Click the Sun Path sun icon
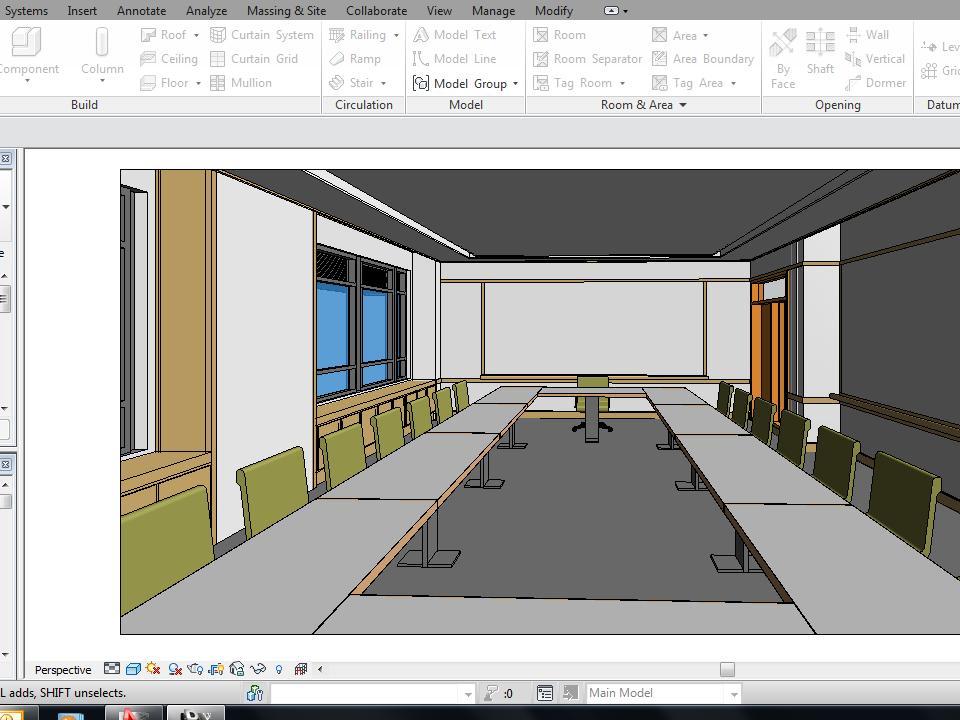960x720 pixels. [x=153, y=669]
